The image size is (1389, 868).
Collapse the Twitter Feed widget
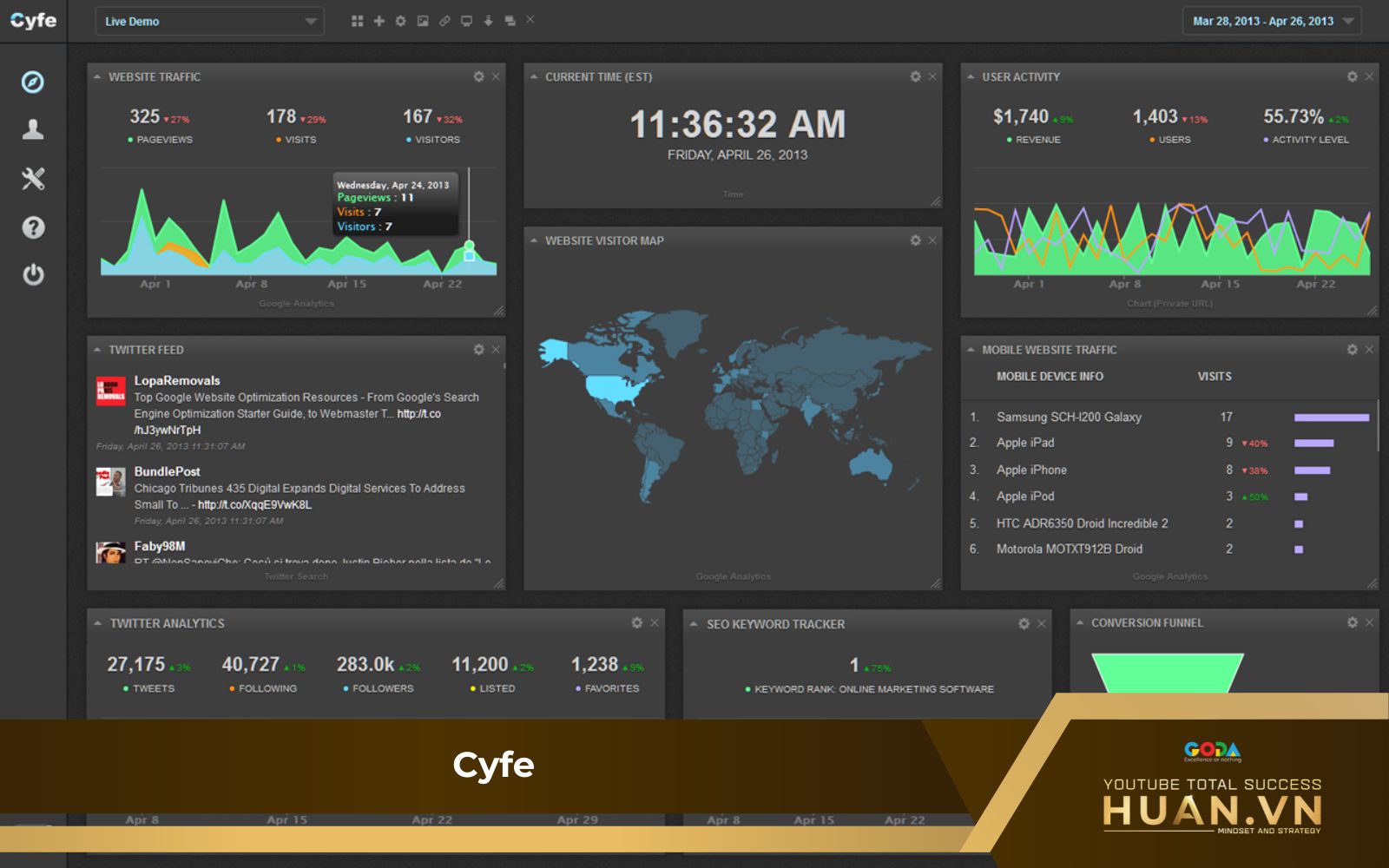coord(97,350)
